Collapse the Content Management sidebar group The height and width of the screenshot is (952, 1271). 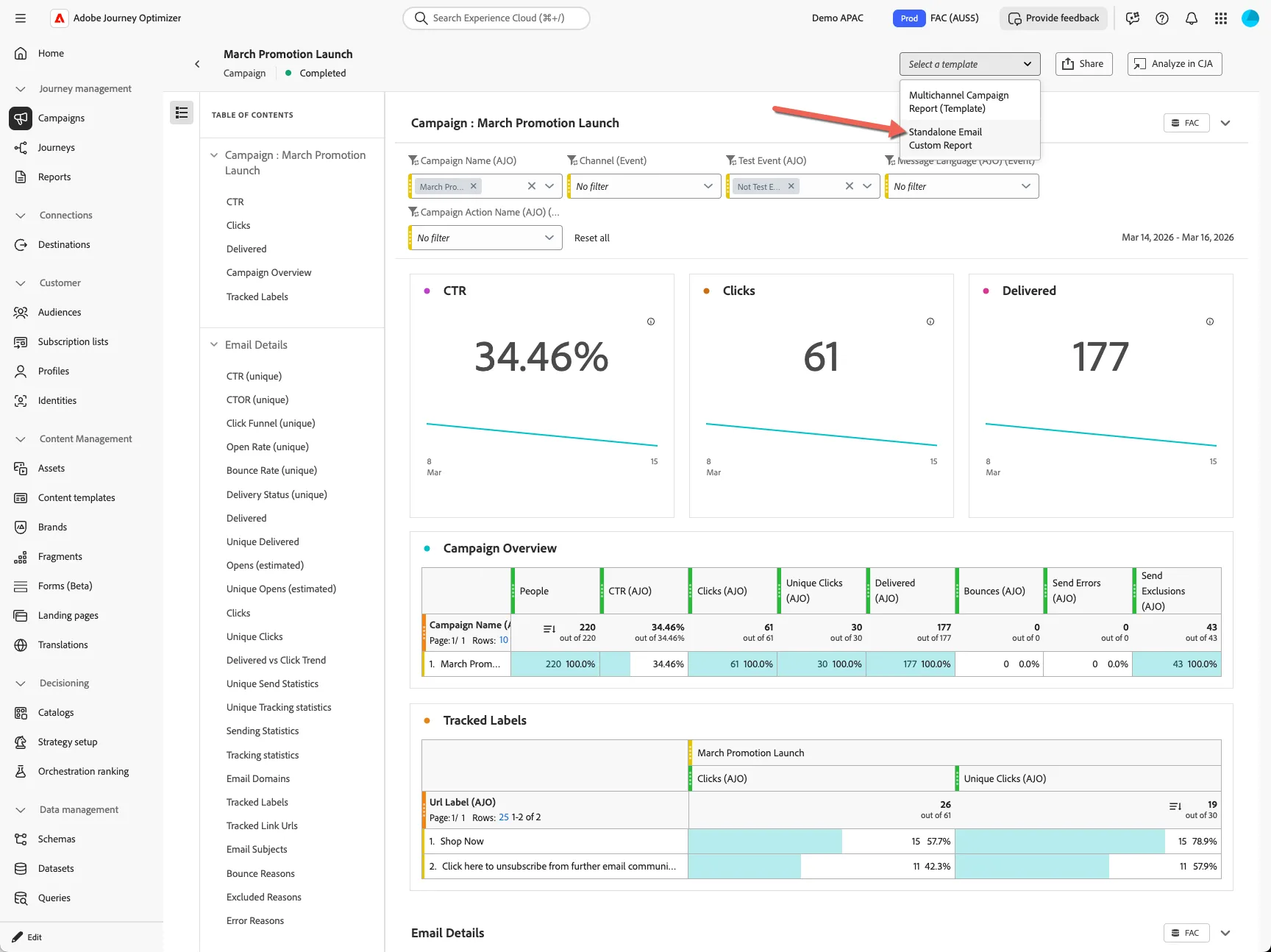(21, 438)
